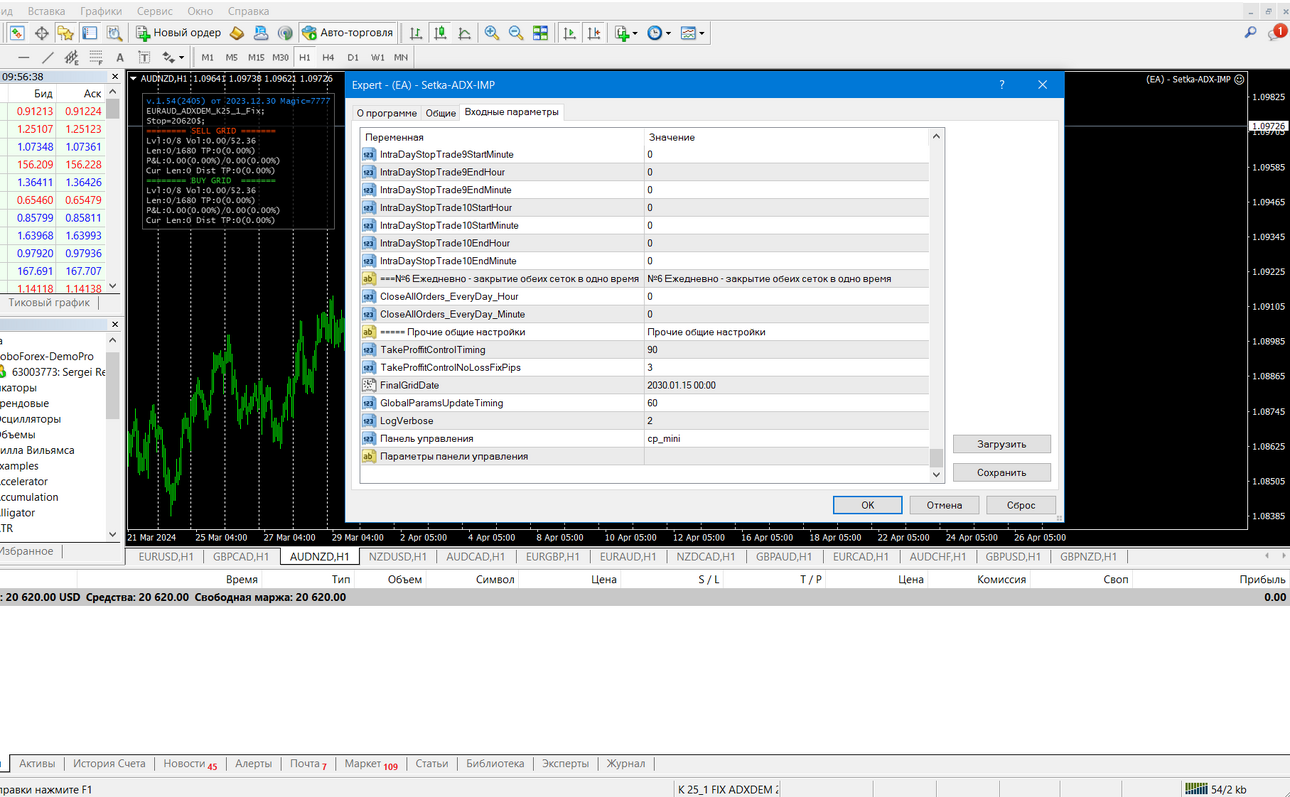Click the Новый ордер toolbar button
The image size is (1290, 797).
pos(178,33)
